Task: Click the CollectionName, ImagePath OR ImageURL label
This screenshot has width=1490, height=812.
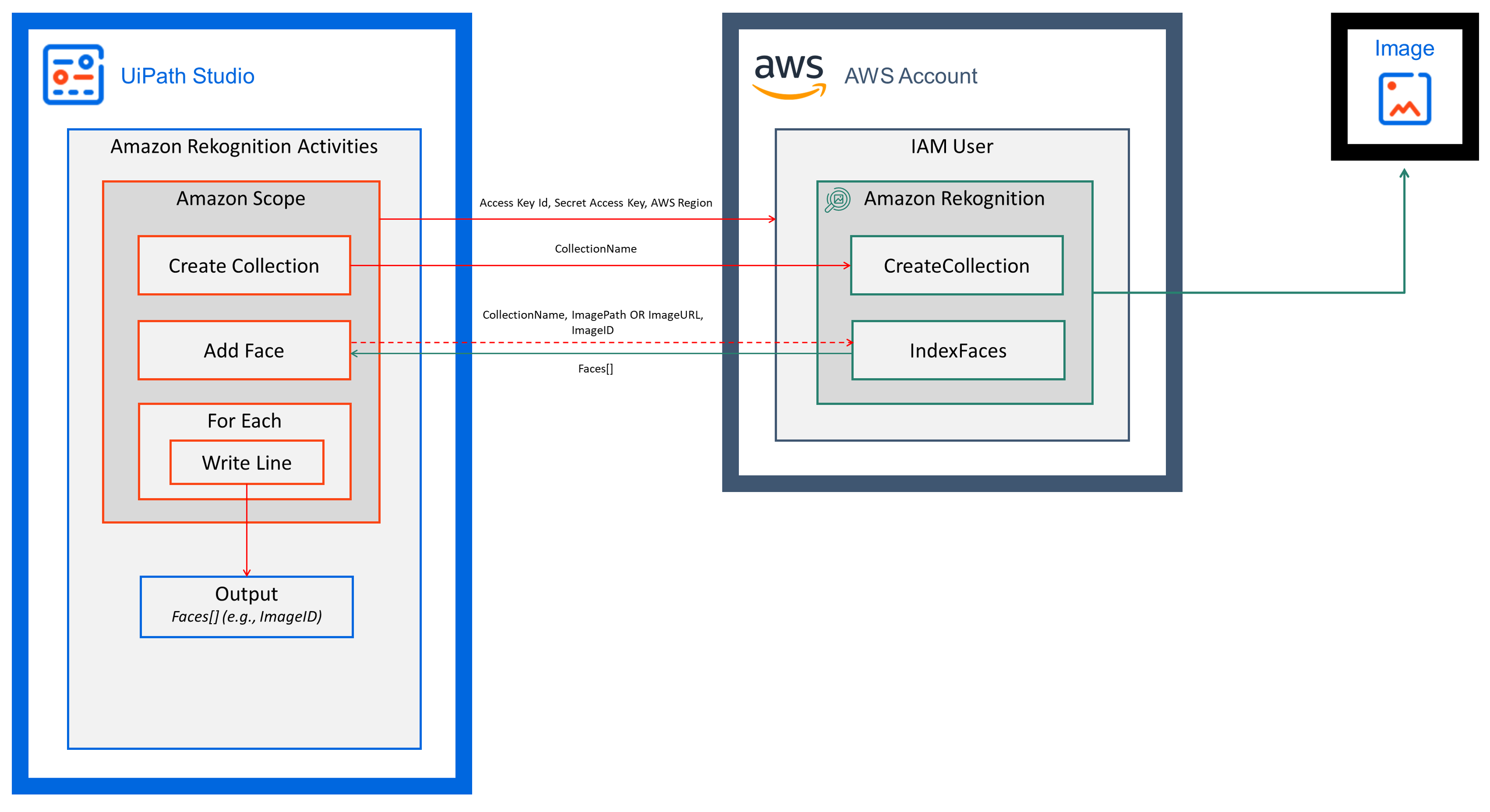Action: click(x=593, y=322)
